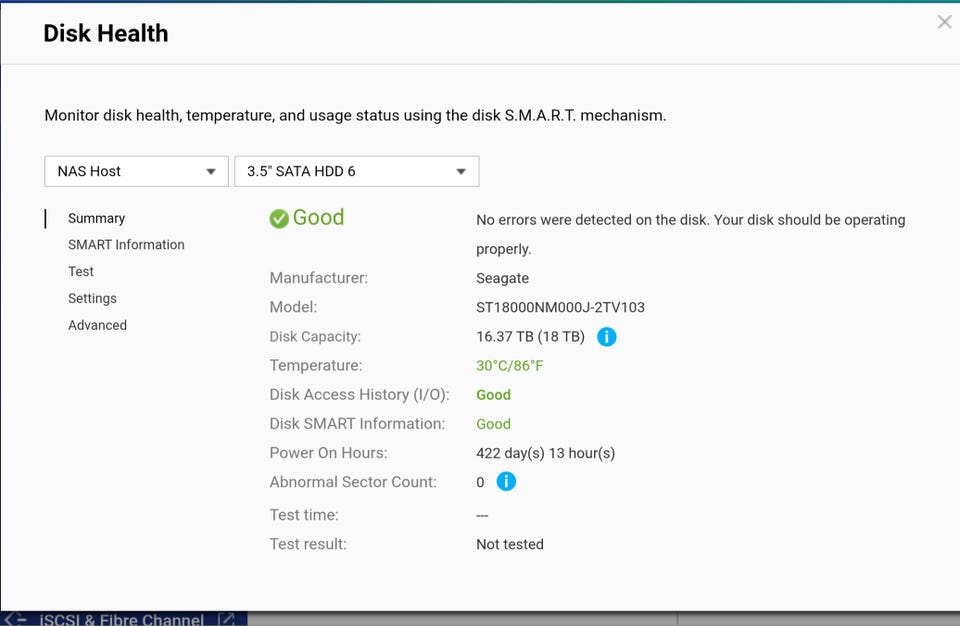Click the large Good status text
Viewport: 960px width, 626px height.
(318, 217)
